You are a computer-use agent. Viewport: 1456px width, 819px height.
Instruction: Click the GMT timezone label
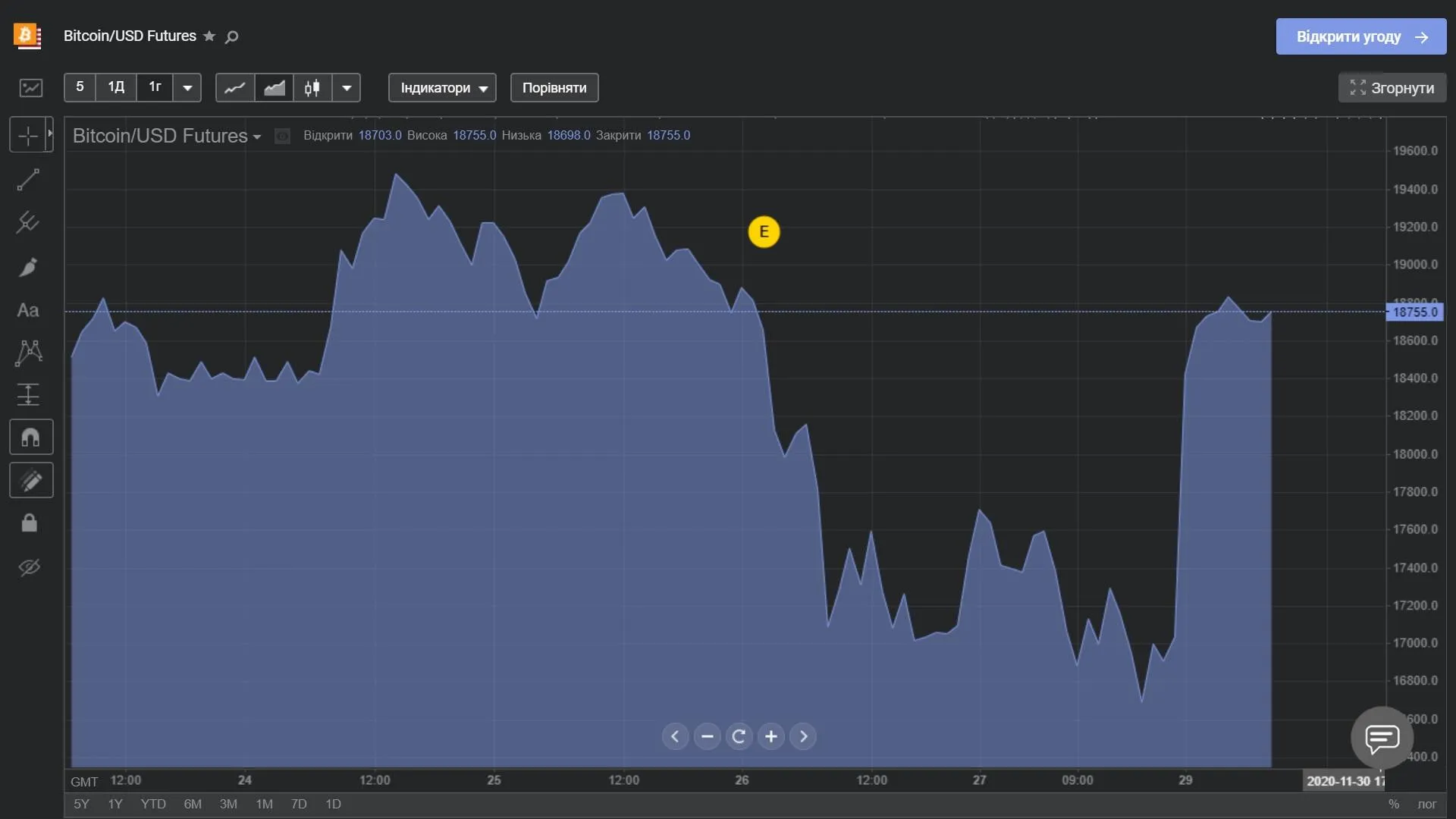(84, 782)
